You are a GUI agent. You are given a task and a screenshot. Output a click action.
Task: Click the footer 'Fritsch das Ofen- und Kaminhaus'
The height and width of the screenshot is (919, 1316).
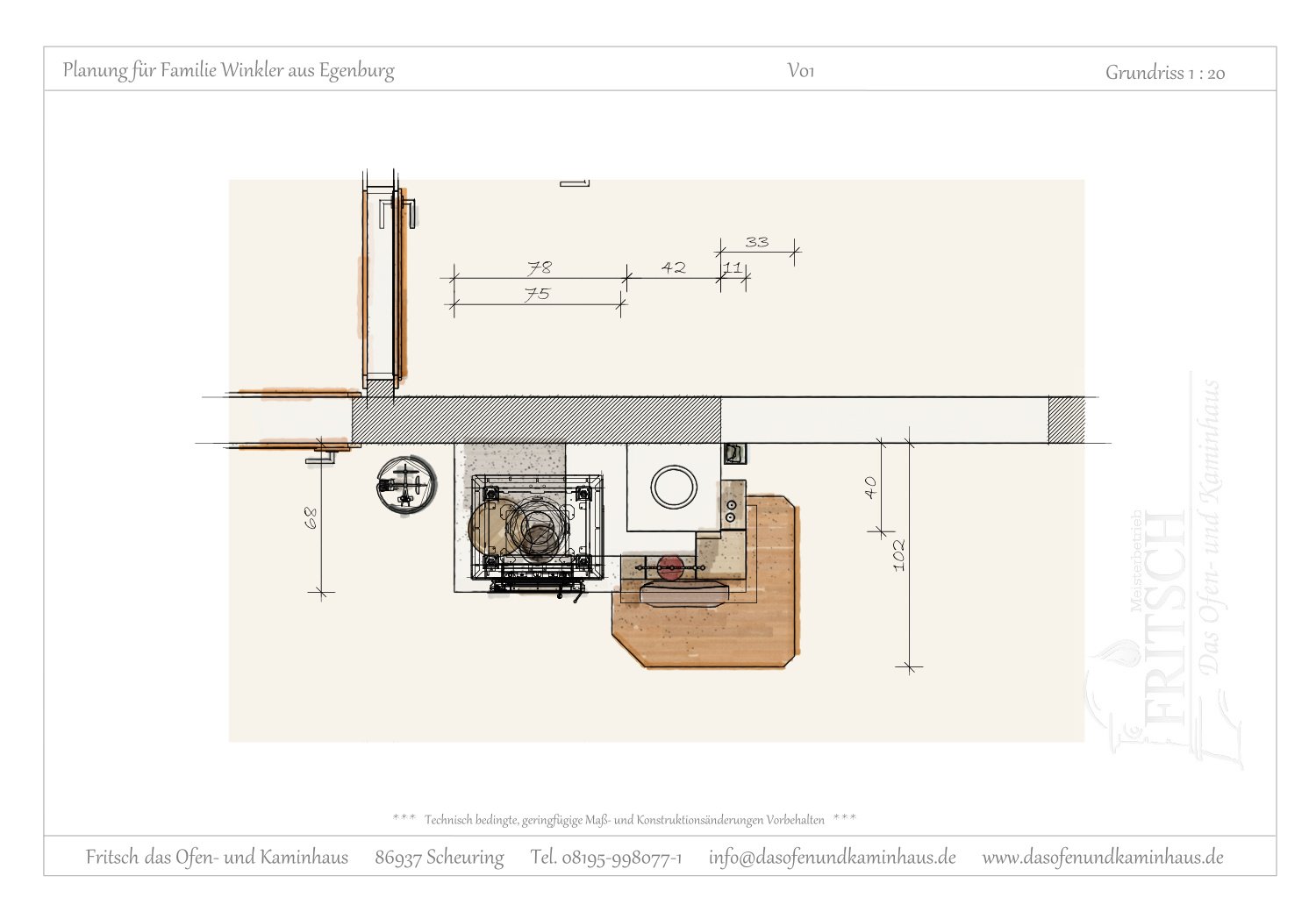click(217, 857)
